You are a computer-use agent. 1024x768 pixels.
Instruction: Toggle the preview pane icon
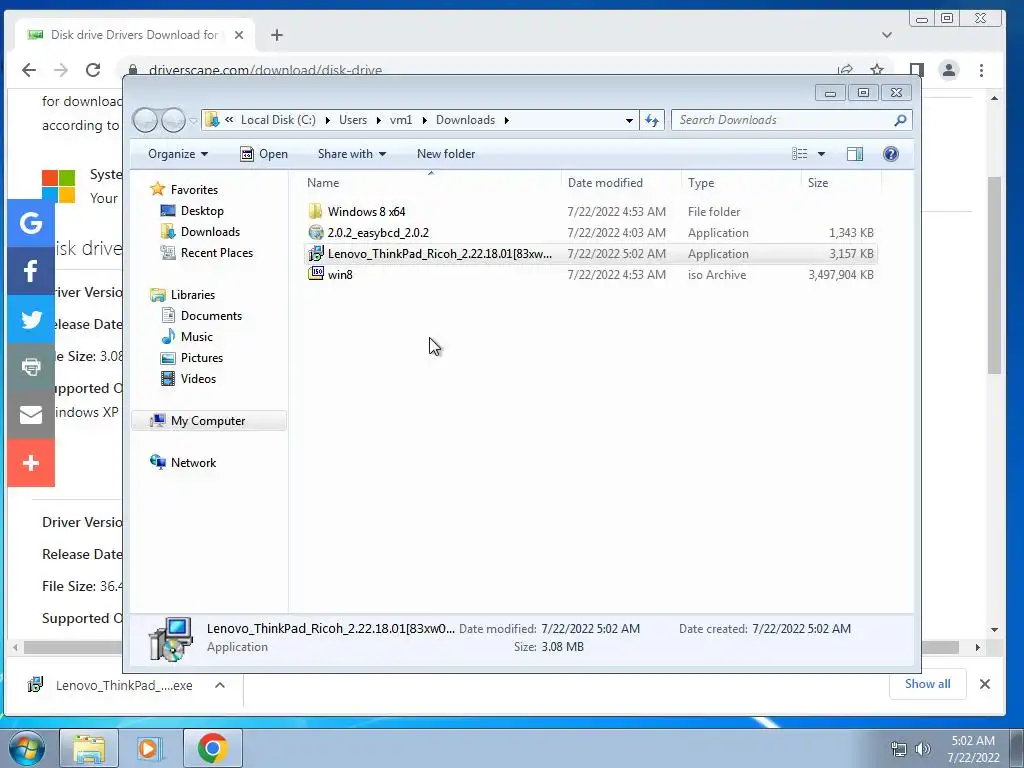(855, 154)
